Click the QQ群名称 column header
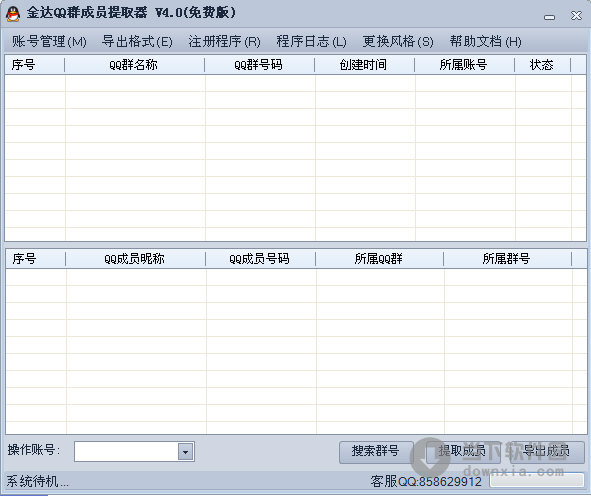The image size is (591, 496). (135, 65)
